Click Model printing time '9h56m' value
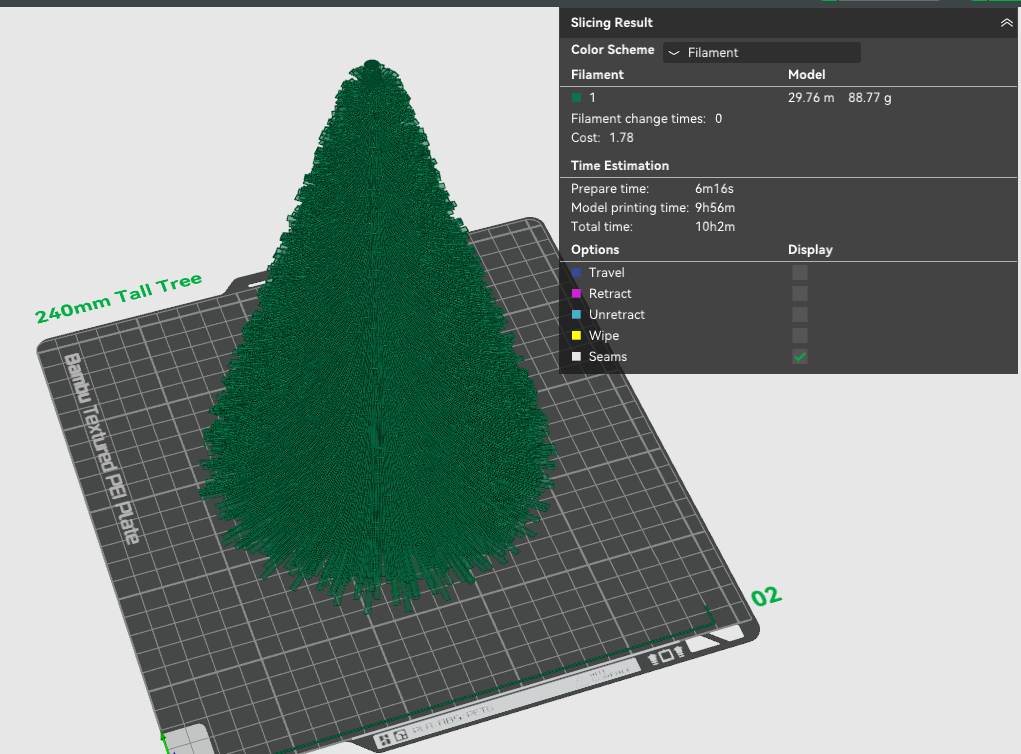 tap(714, 208)
